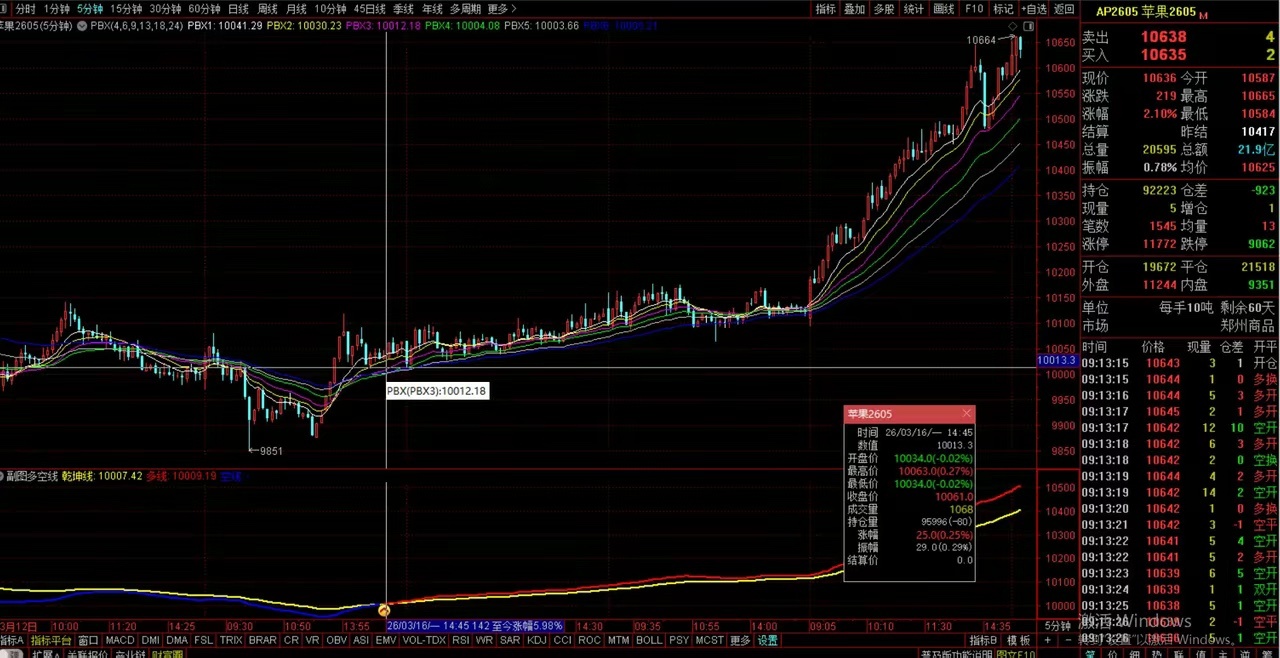Apply the VOL-TDX indicator

424,640
